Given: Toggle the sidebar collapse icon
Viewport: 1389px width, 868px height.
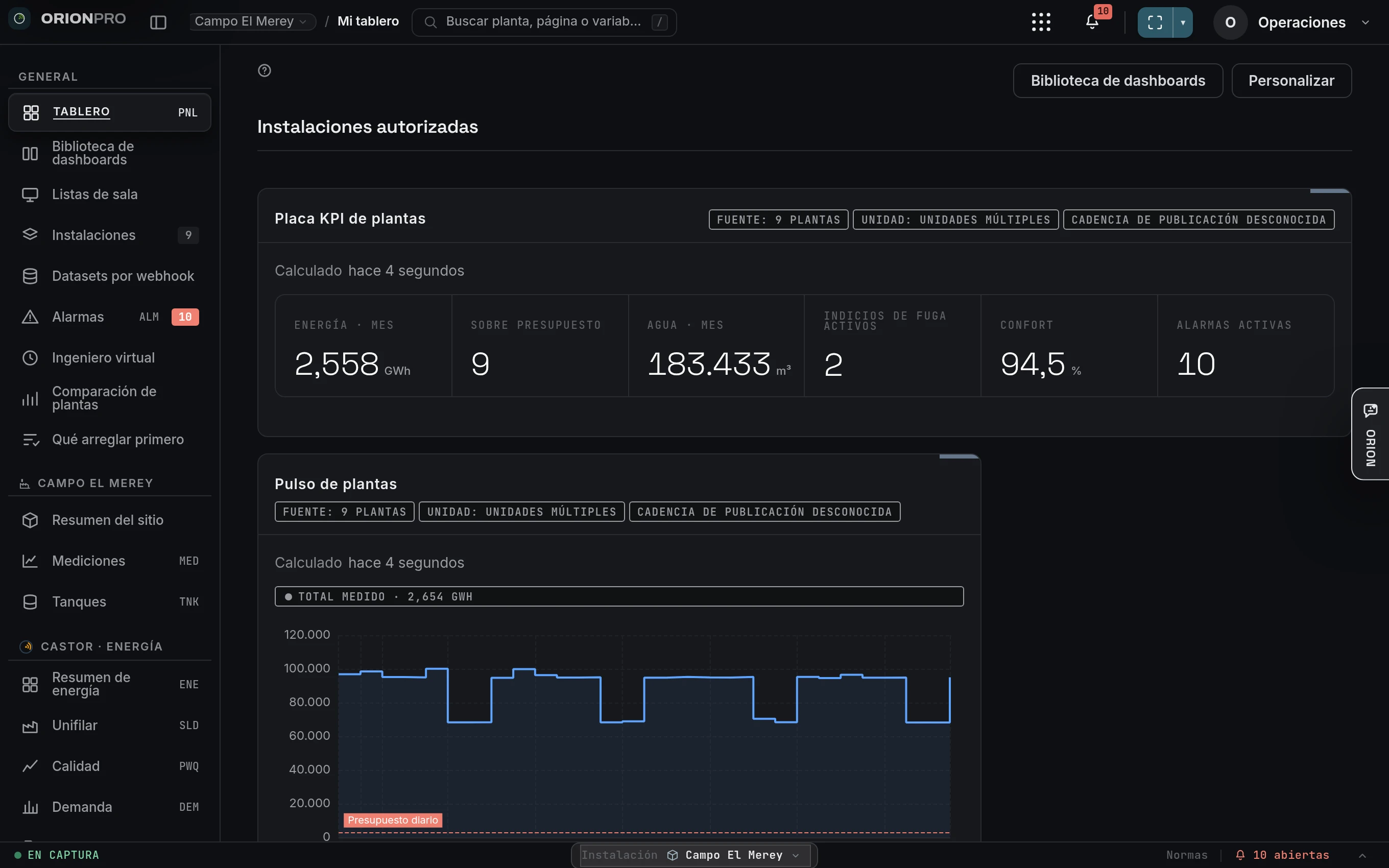Looking at the screenshot, I should pos(158,22).
